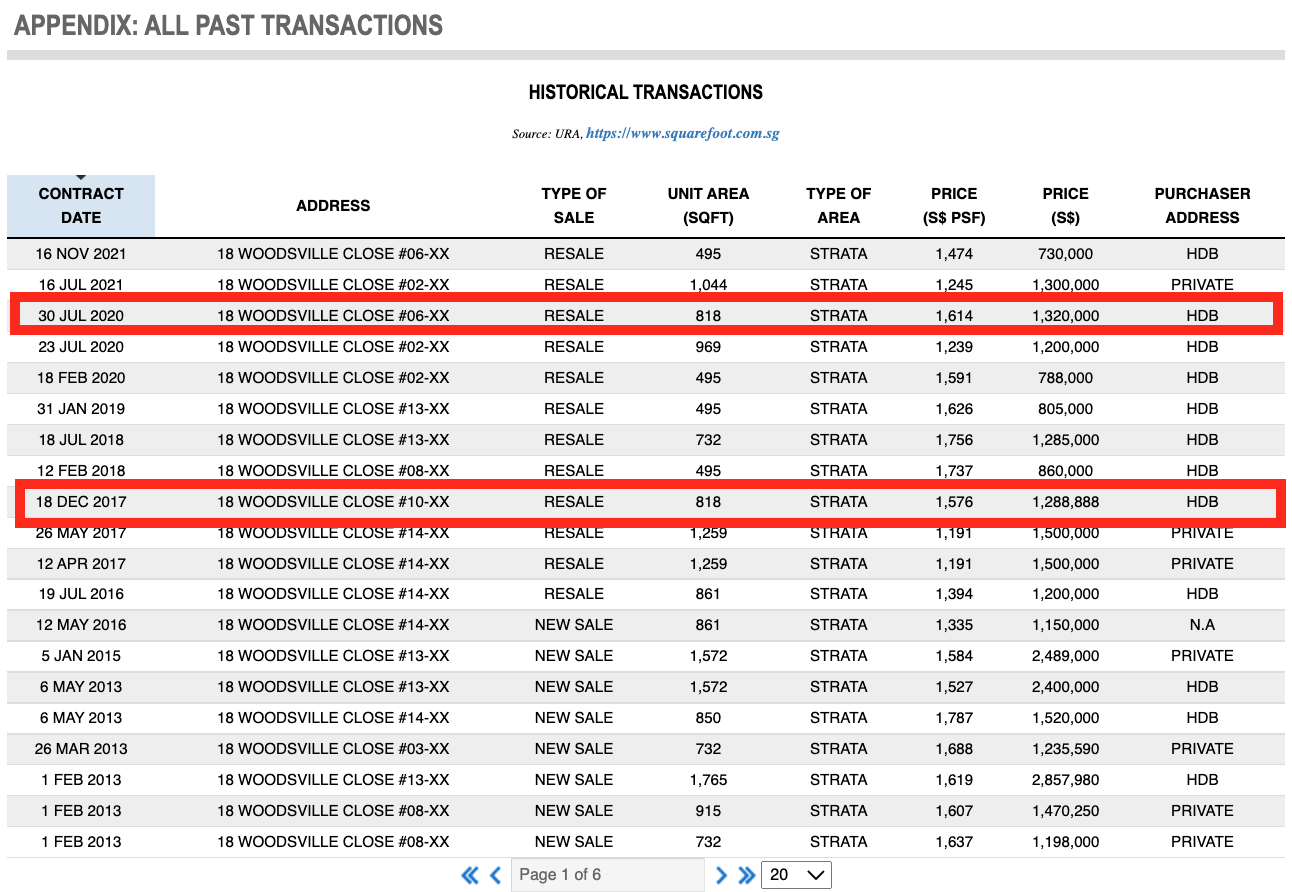Click the 969 unit area cell

coord(708,347)
